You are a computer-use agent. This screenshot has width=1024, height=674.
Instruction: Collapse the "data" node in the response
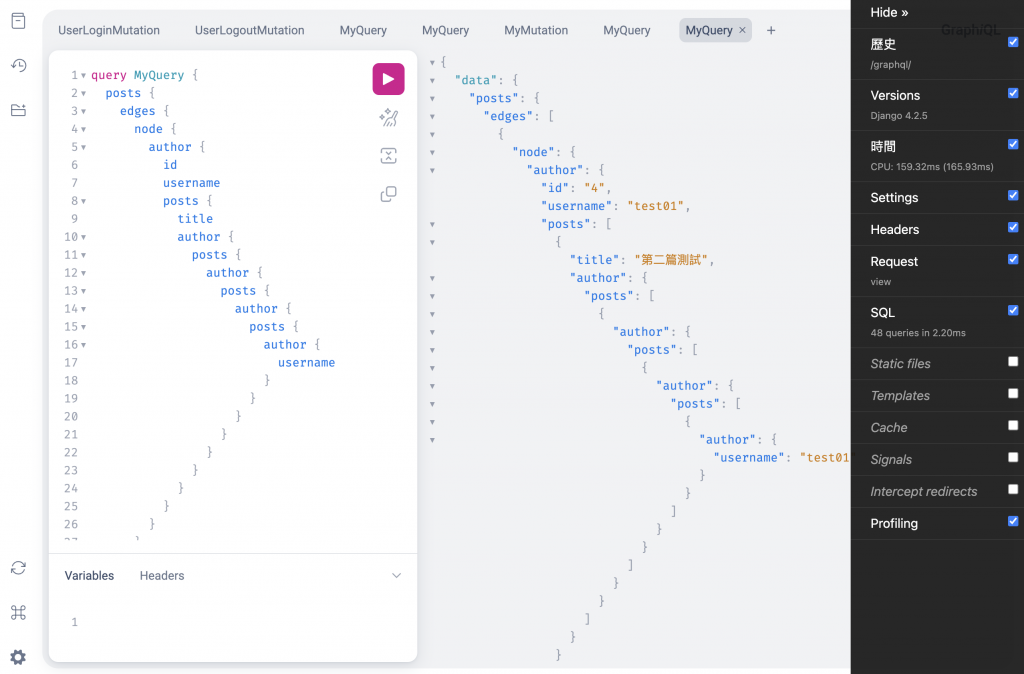[x=432, y=81]
